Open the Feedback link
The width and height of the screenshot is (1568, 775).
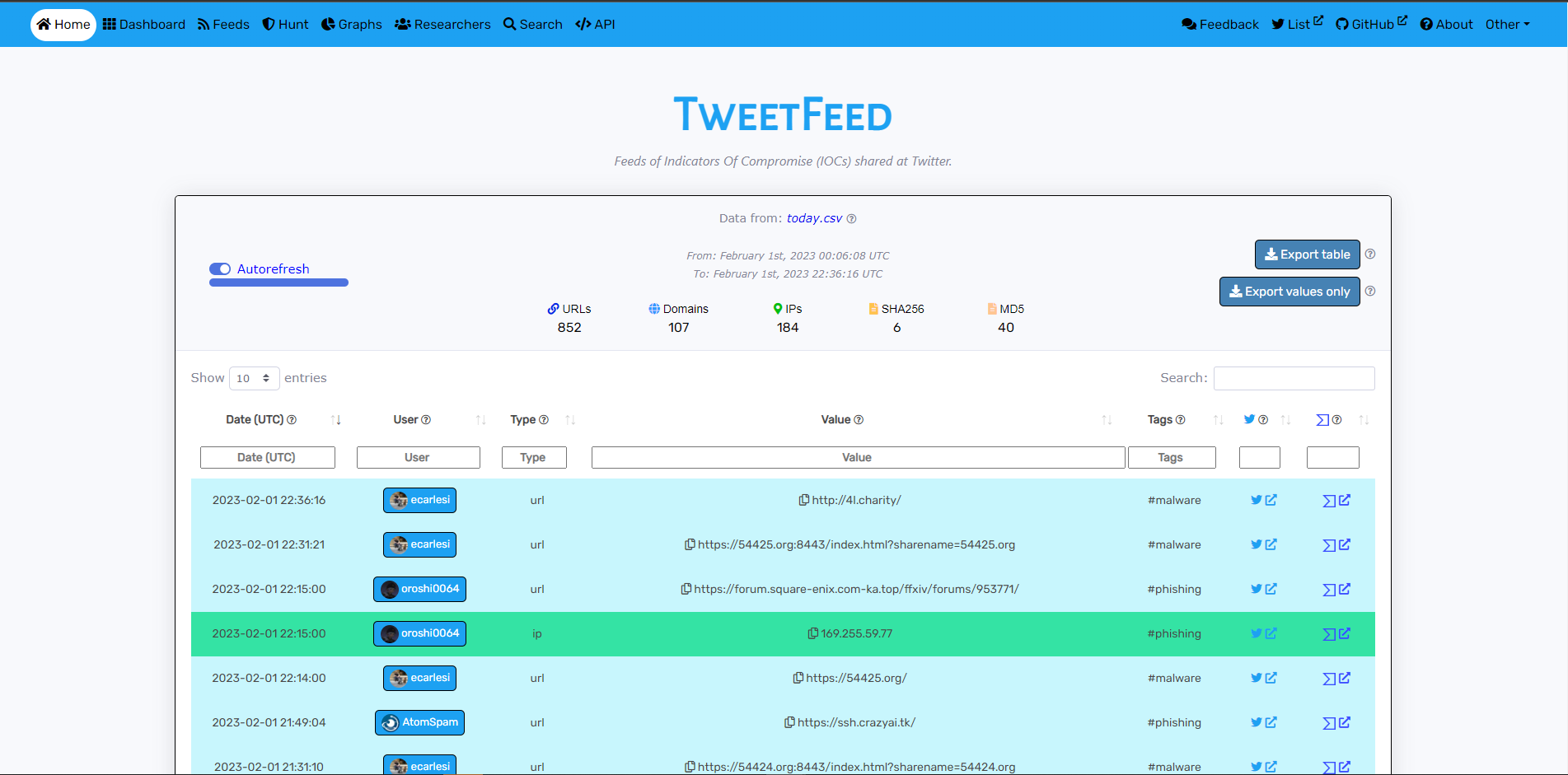tap(1220, 25)
